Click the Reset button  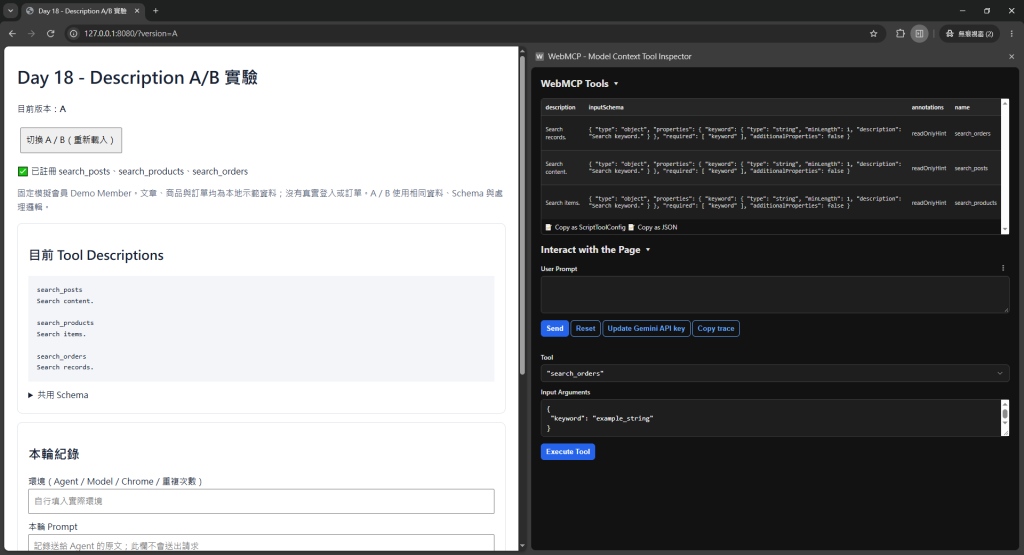pyautogui.click(x=585, y=328)
